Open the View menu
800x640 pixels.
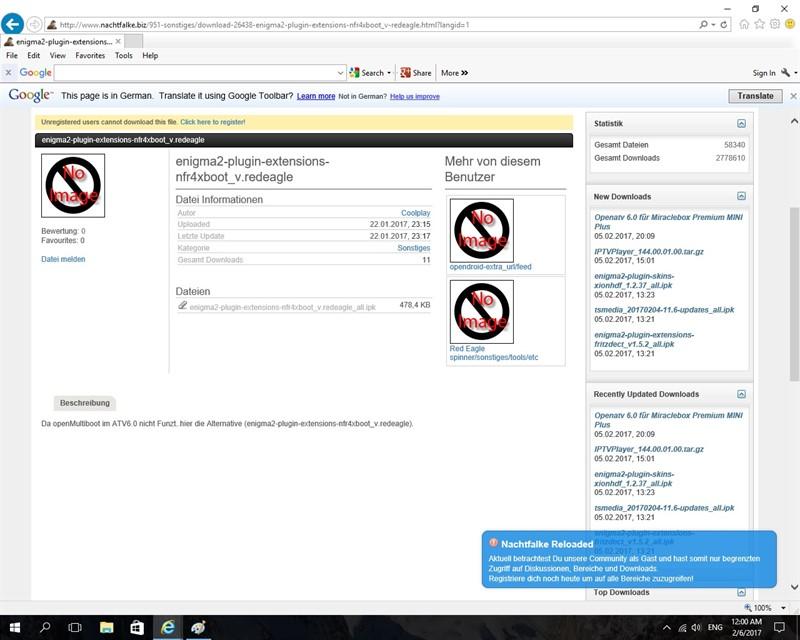57,56
